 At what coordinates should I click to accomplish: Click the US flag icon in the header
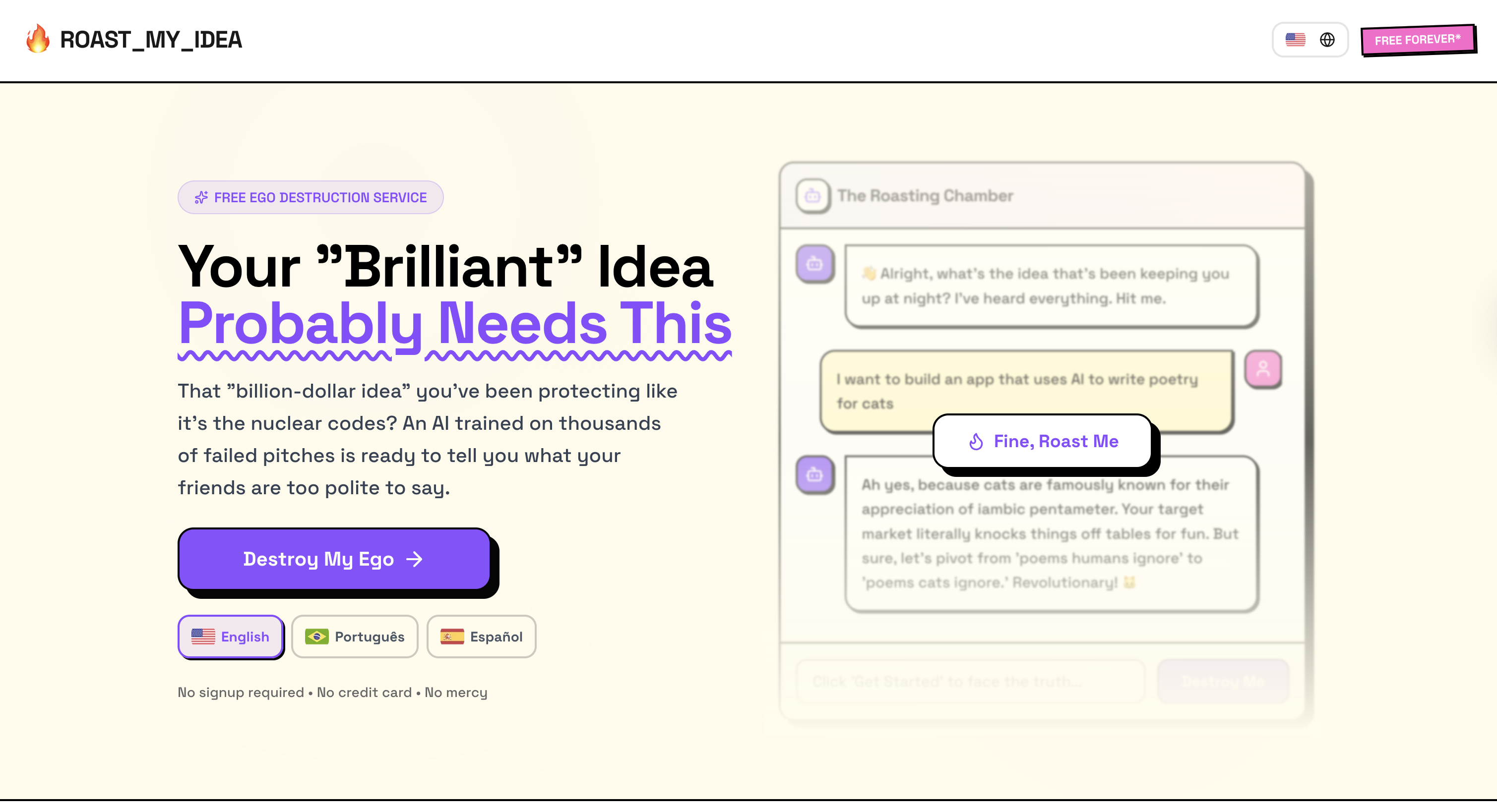[1295, 39]
